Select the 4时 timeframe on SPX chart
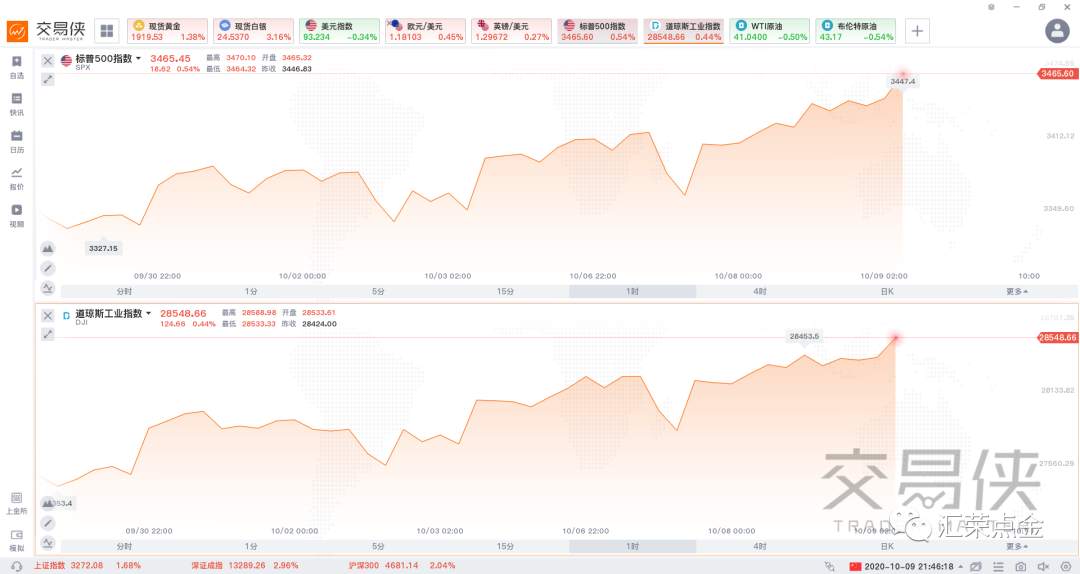This screenshot has height=574, width=1080. [x=760, y=291]
